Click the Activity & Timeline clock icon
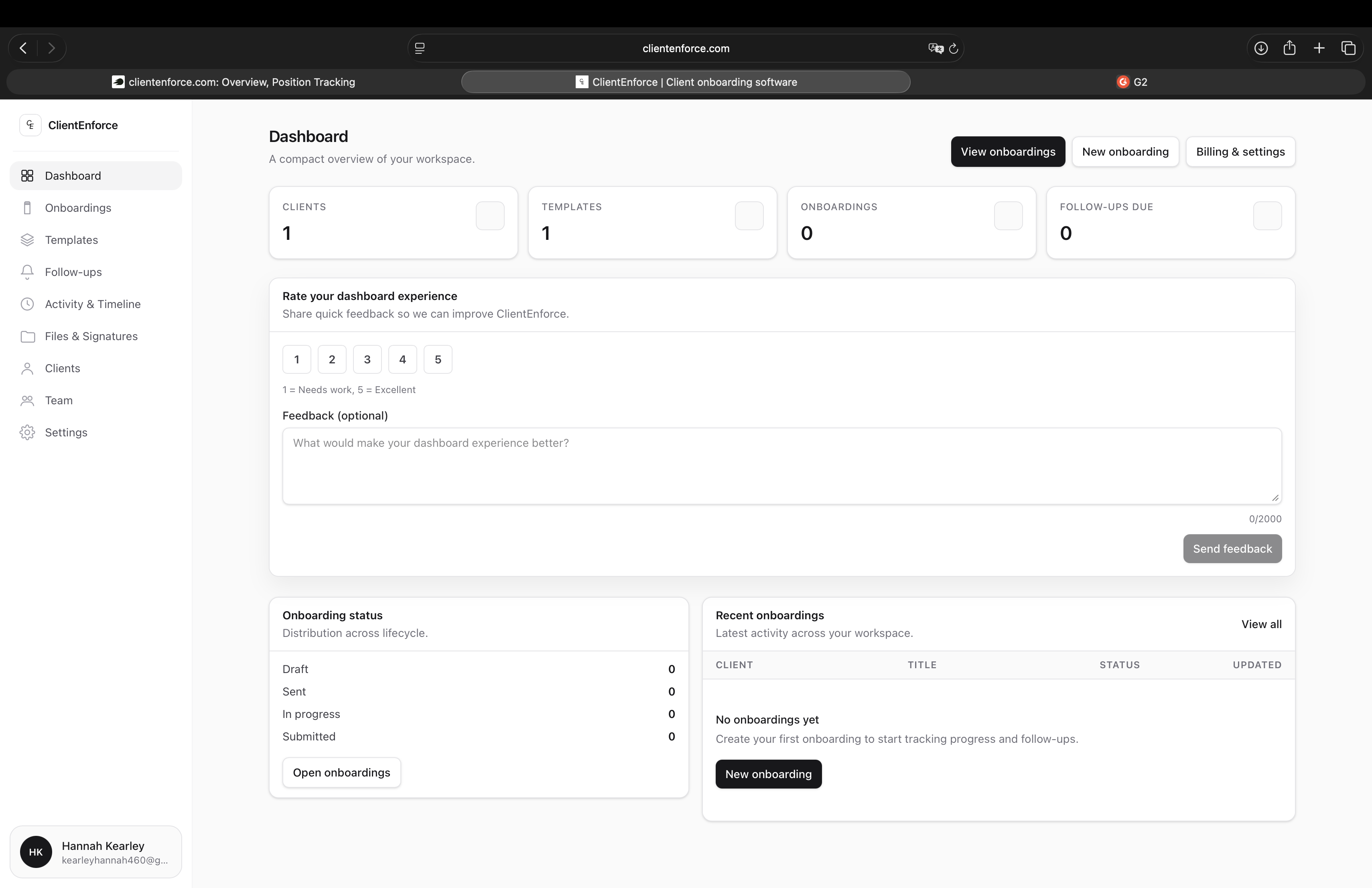Image resolution: width=1372 pixels, height=888 pixels. coord(27,304)
